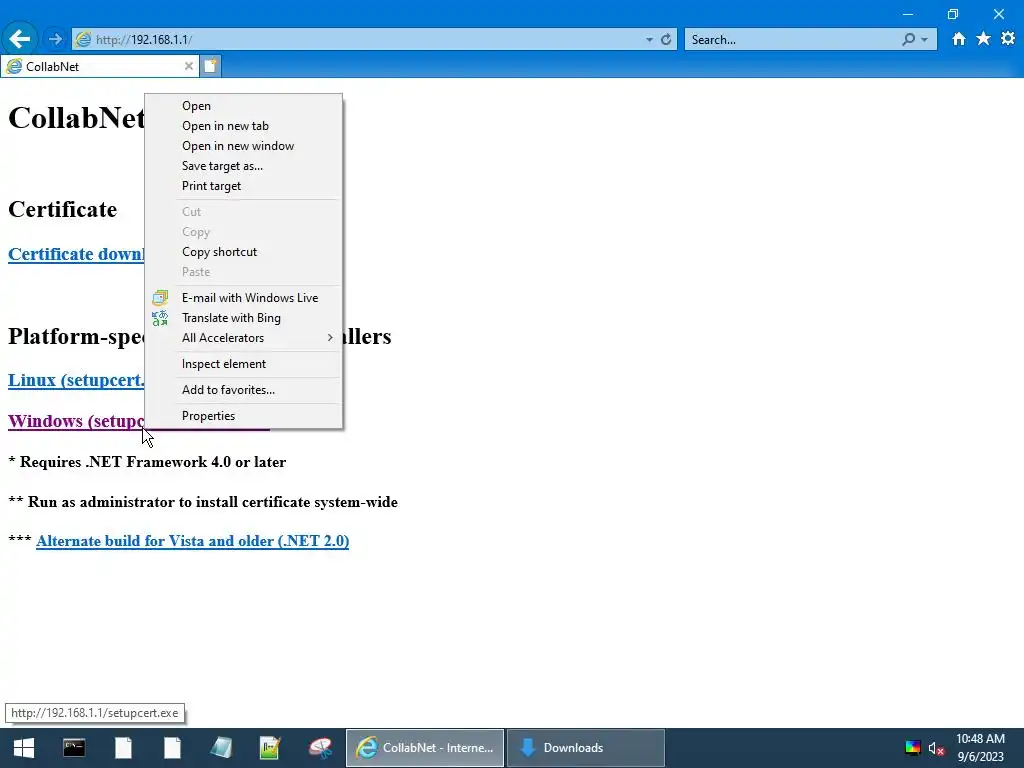Click the browser Back arrow button
This screenshot has width=1024, height=768.
pyautogui.click(x=20, y=39)
